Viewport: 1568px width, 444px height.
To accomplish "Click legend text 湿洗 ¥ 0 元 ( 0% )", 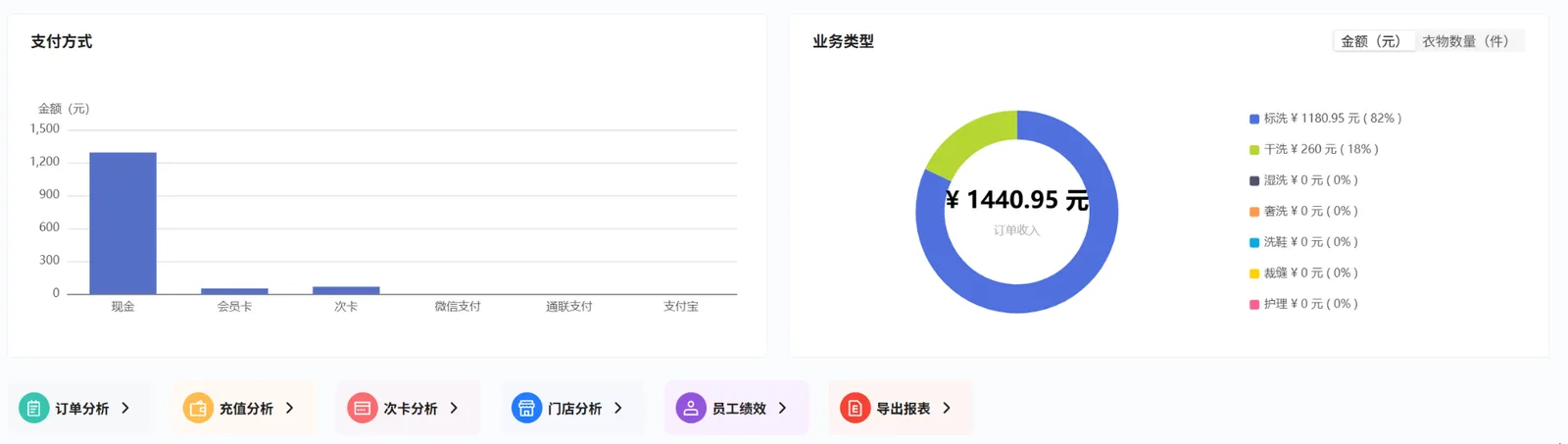I will 1310,180.
